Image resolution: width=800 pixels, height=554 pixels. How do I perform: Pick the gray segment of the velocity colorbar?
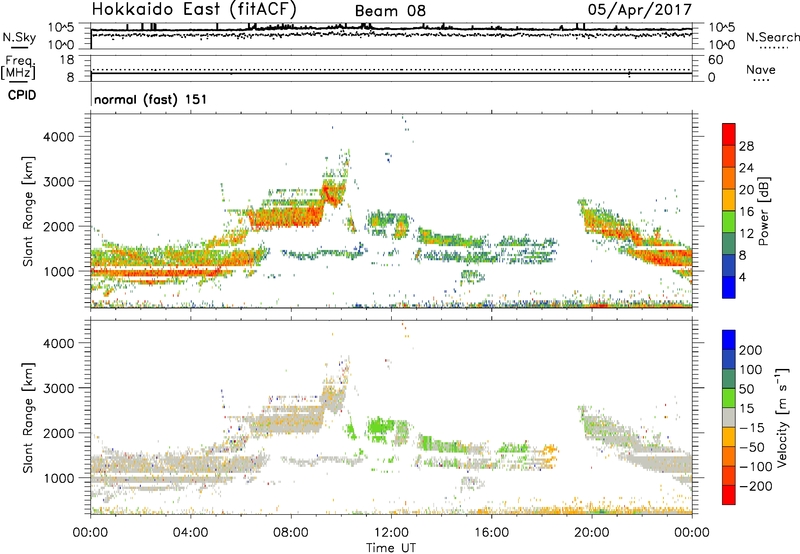(x=729, y=417)
